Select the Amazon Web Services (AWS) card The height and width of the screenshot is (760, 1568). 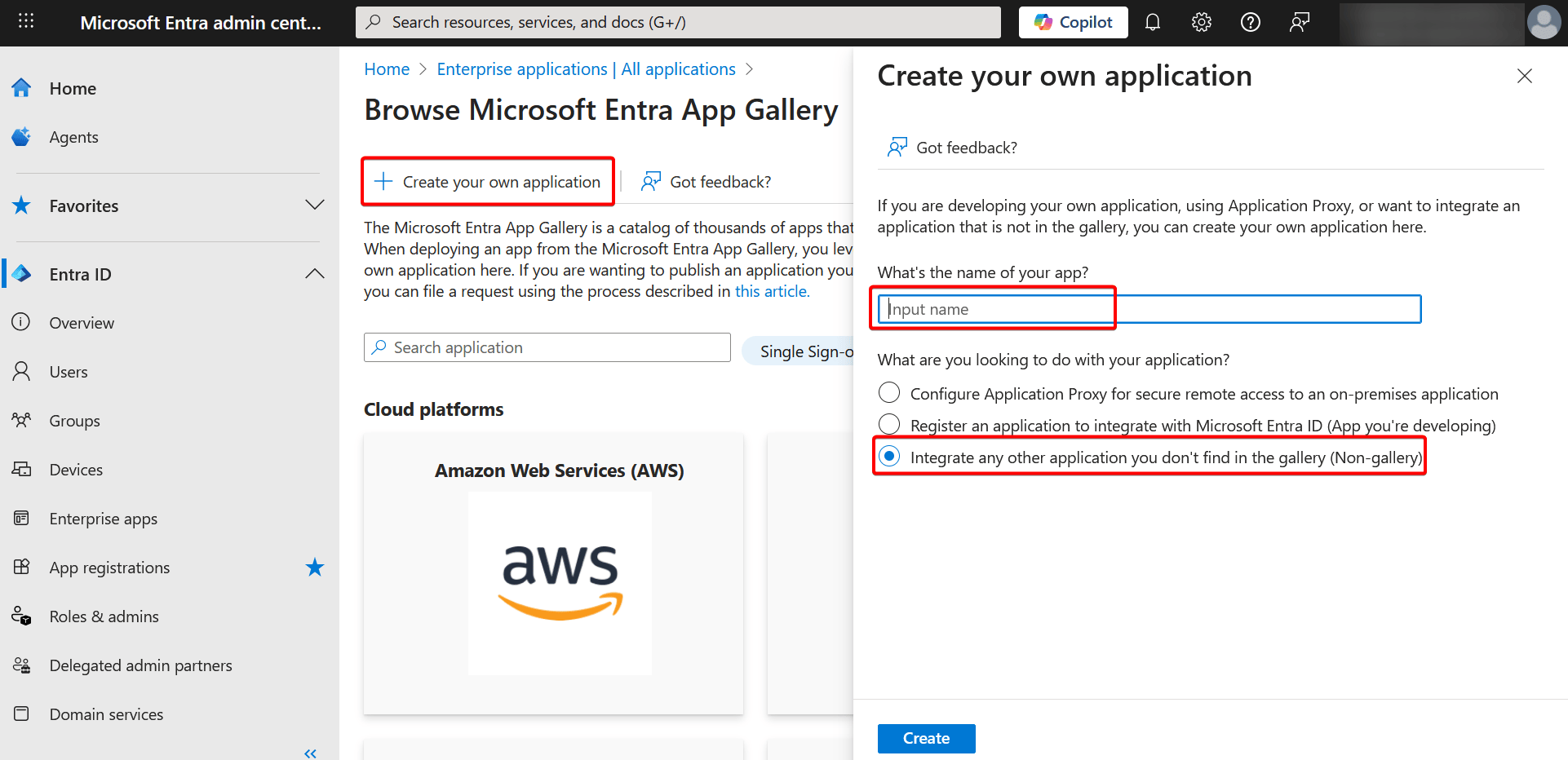553,574
